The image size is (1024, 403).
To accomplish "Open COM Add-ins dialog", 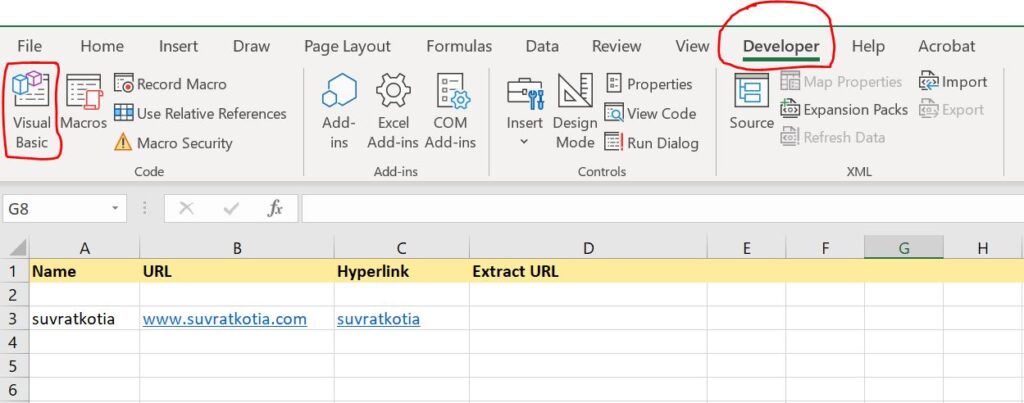I will tap(451, 111).
